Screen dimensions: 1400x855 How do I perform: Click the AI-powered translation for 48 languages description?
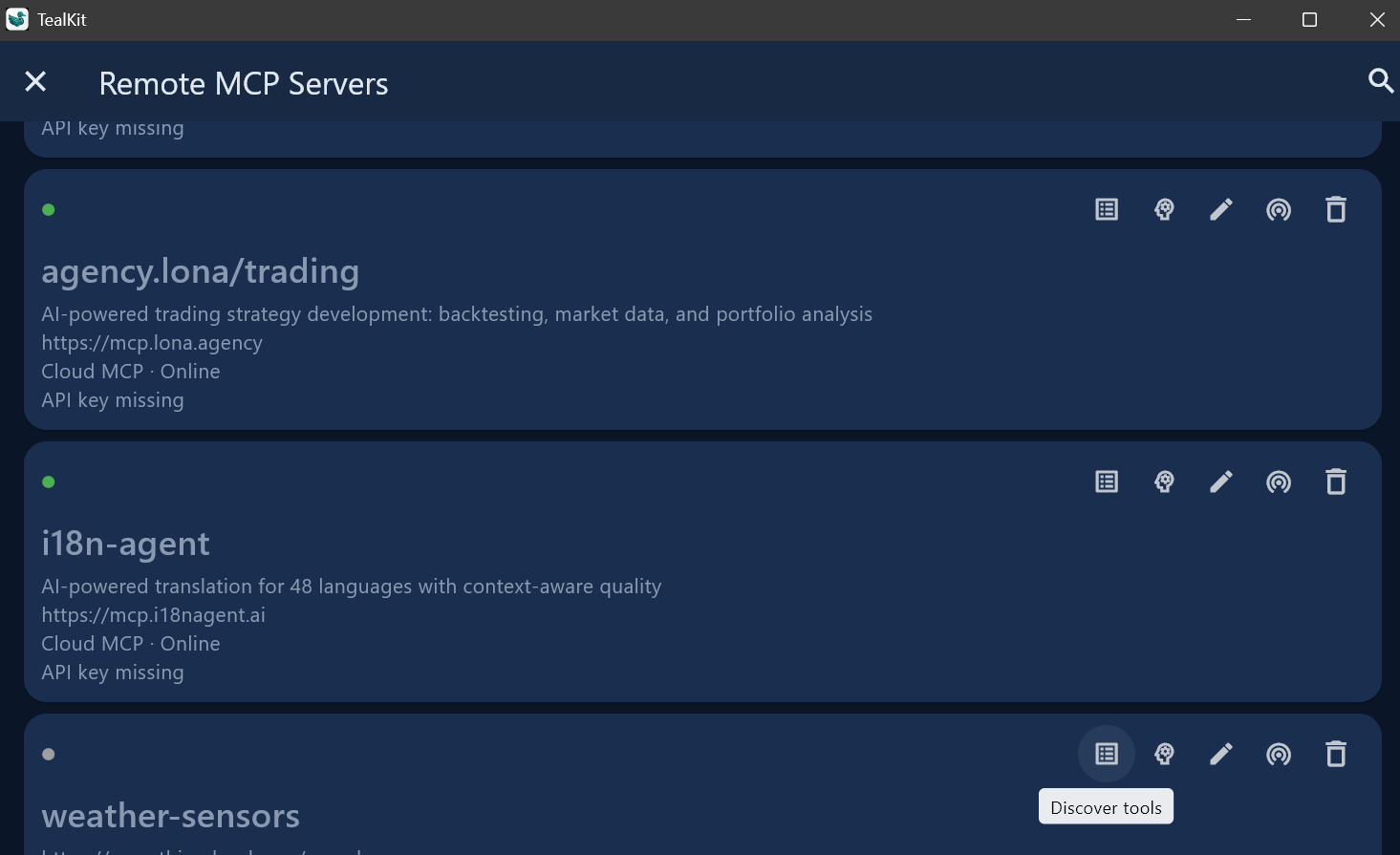click(x=352, y=587)
